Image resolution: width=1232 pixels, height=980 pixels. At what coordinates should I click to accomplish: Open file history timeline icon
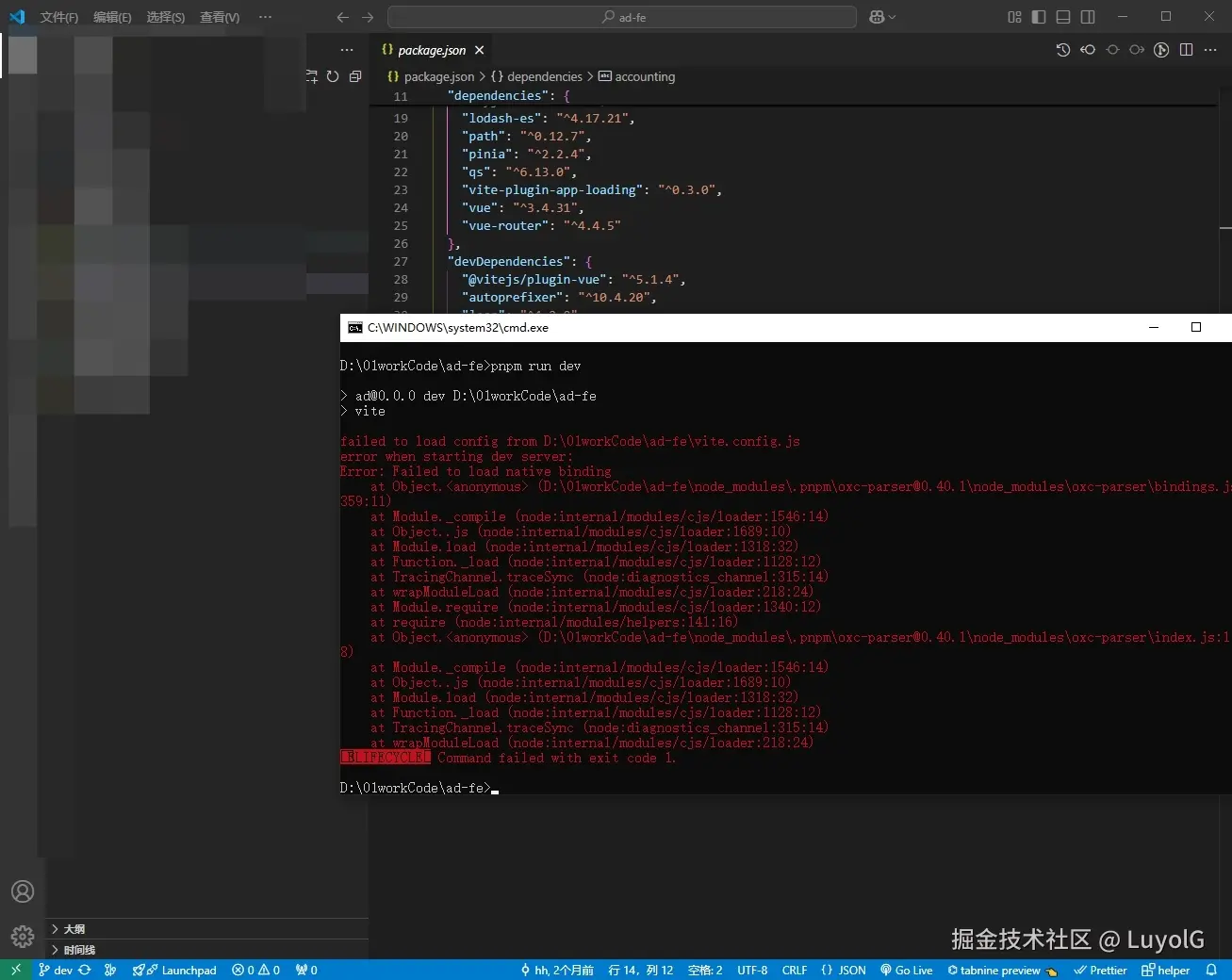1063,50
